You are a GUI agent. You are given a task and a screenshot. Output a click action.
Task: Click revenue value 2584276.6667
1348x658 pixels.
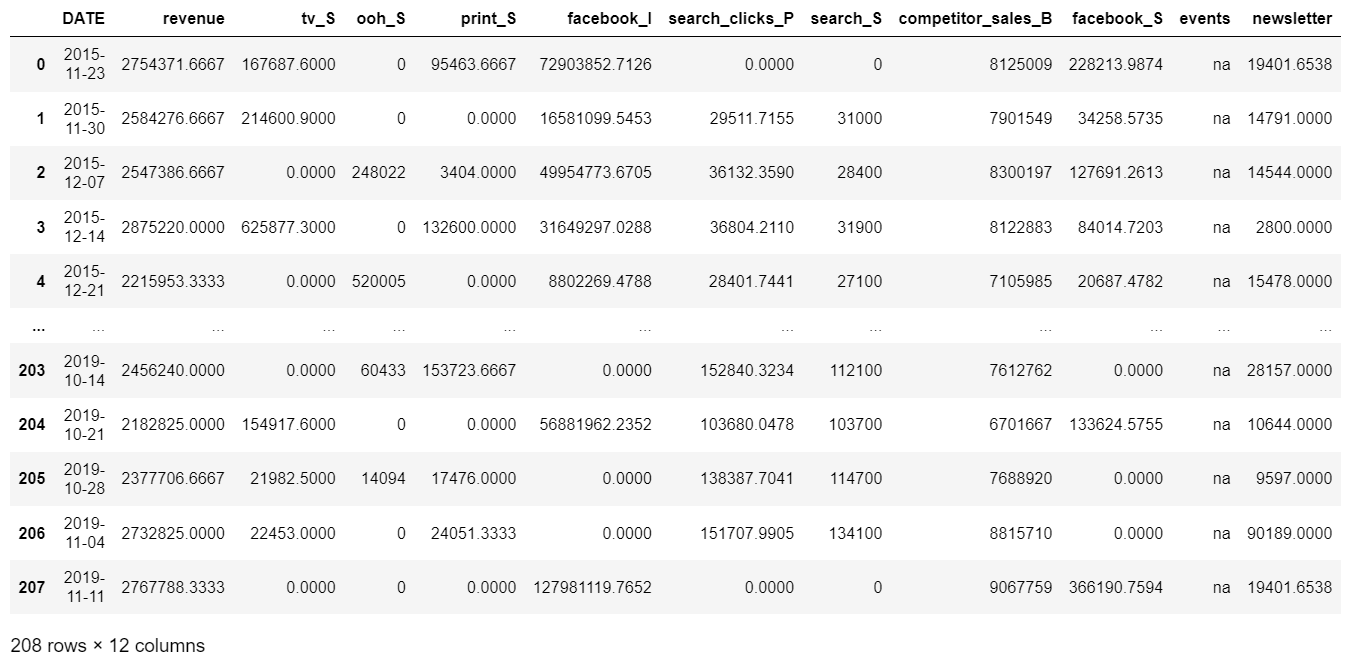[x=173, y=118]
